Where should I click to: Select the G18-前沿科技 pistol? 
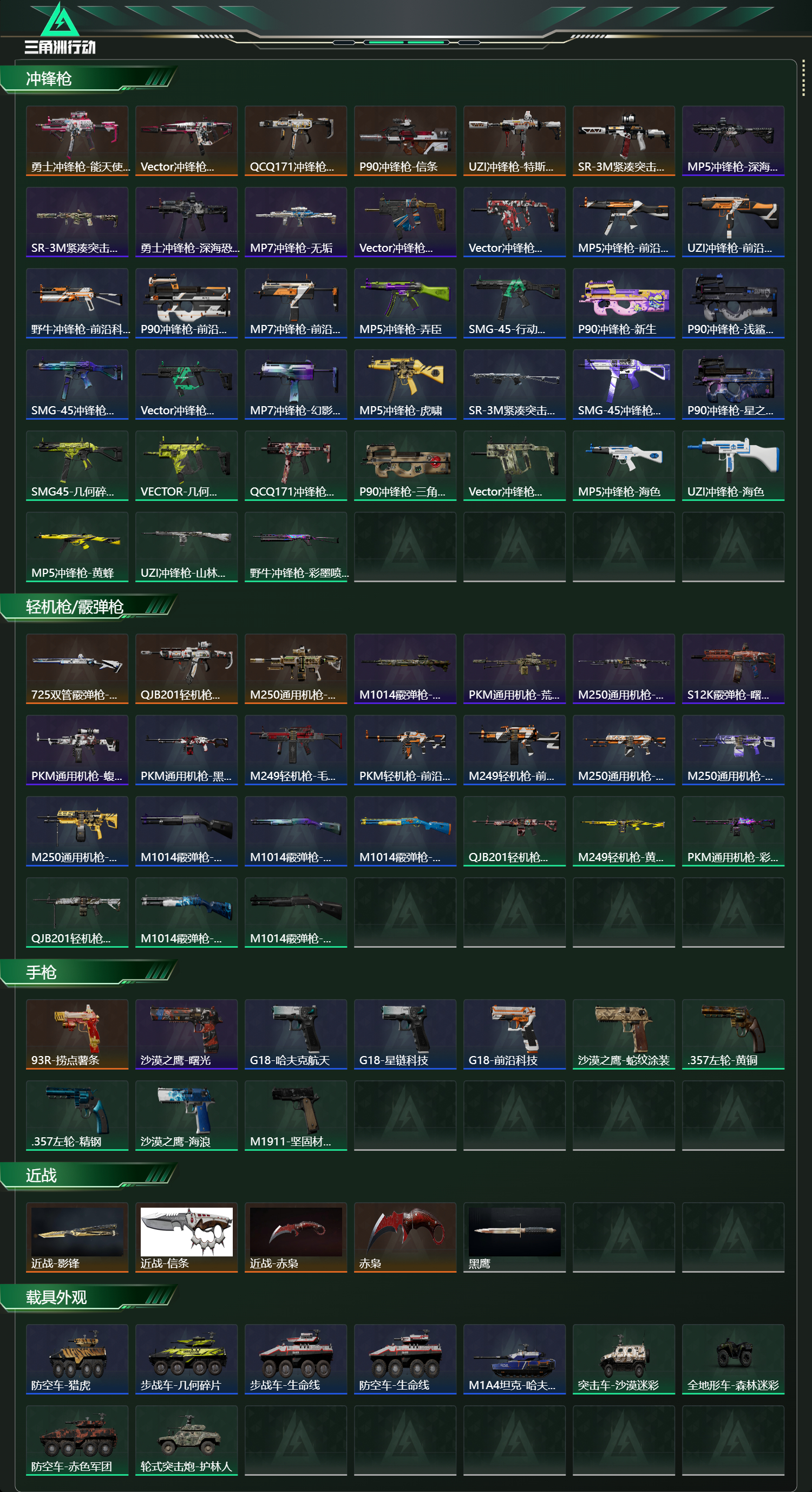[514, 1034]
